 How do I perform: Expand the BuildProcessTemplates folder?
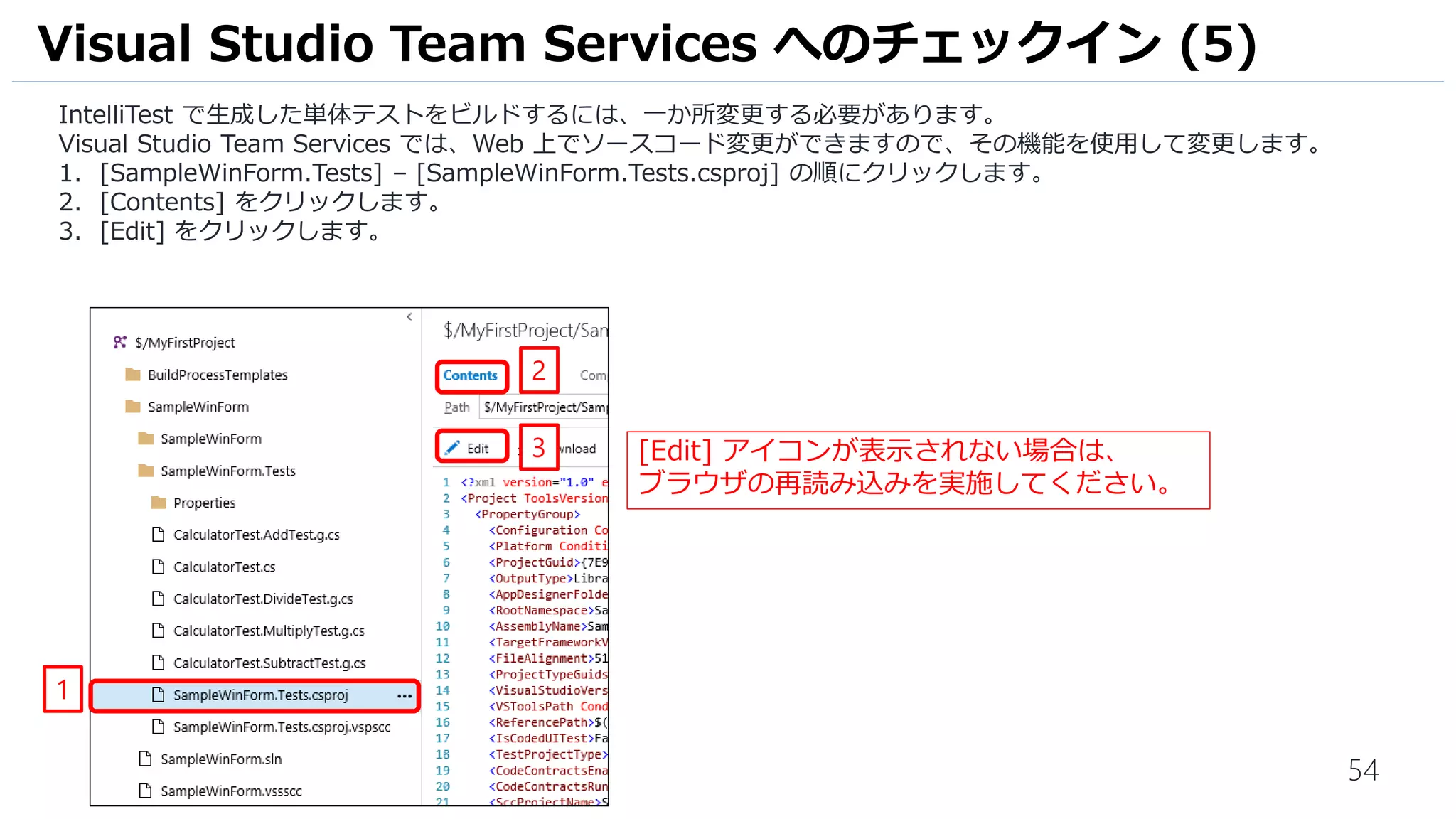pos(218,375)
